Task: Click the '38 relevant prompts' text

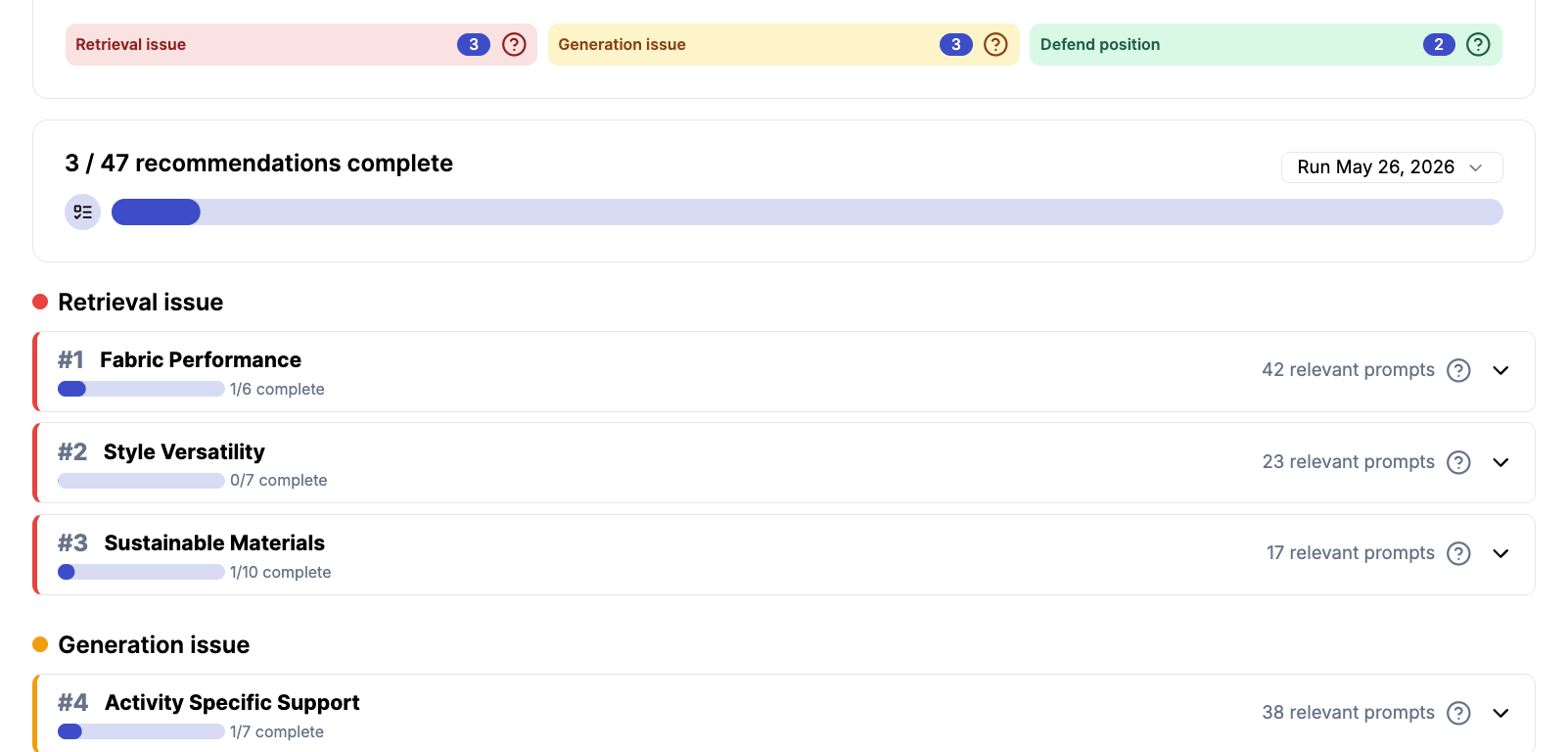Action: [1348, 713]
